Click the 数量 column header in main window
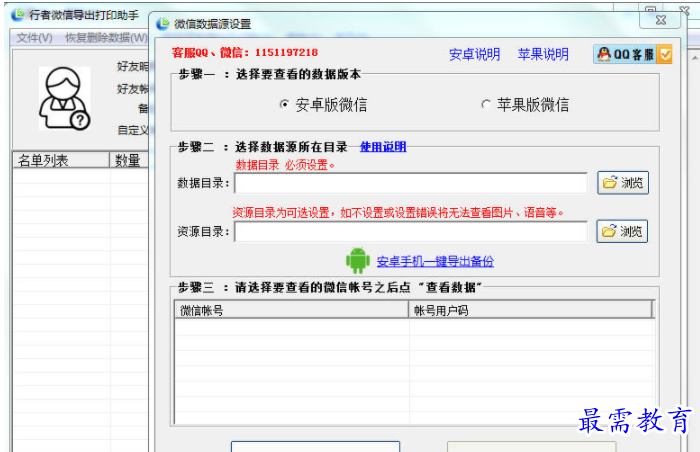This screenshot has width=700, height=452. [129, 160]
